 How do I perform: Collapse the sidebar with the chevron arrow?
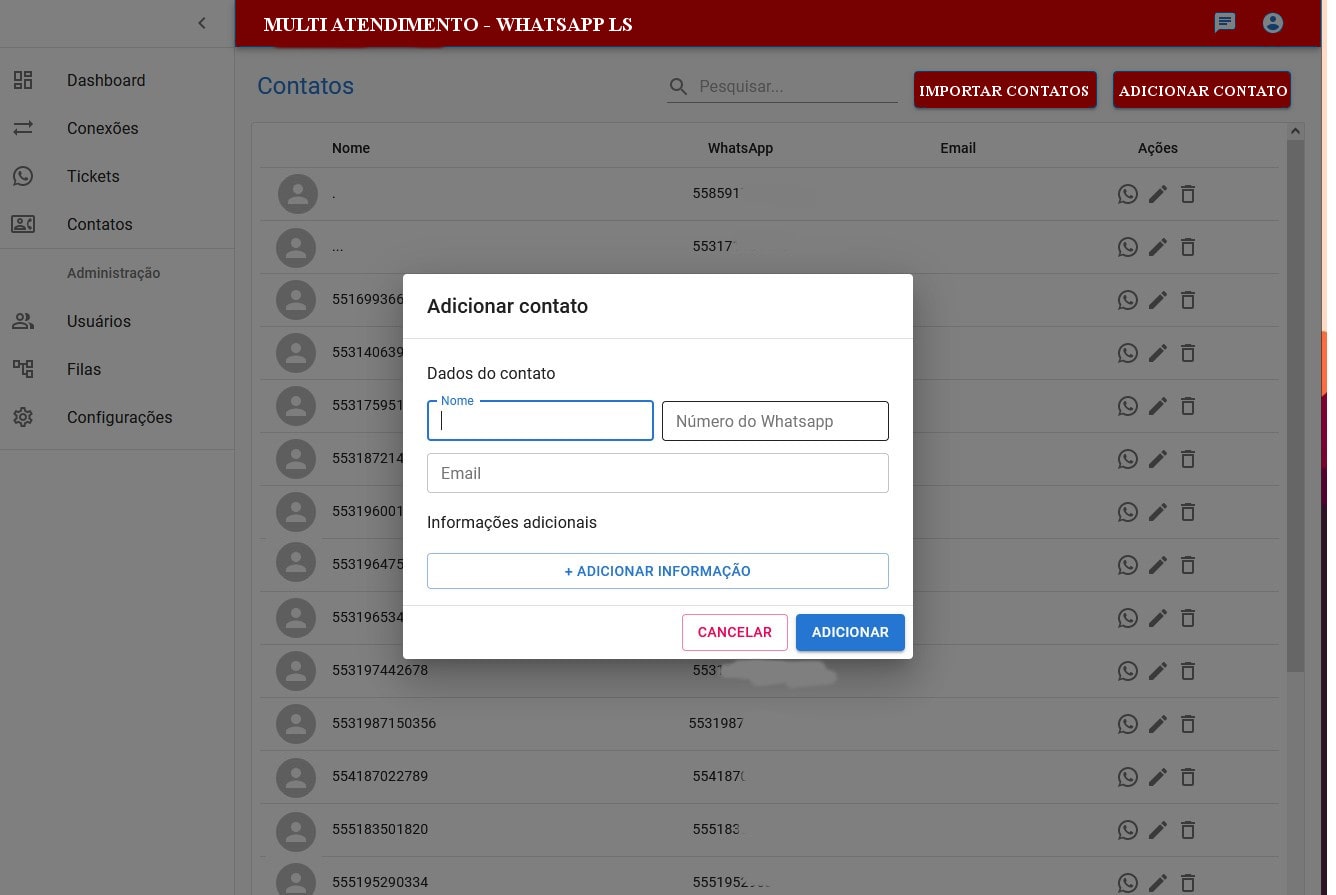[x=202, y=23]
